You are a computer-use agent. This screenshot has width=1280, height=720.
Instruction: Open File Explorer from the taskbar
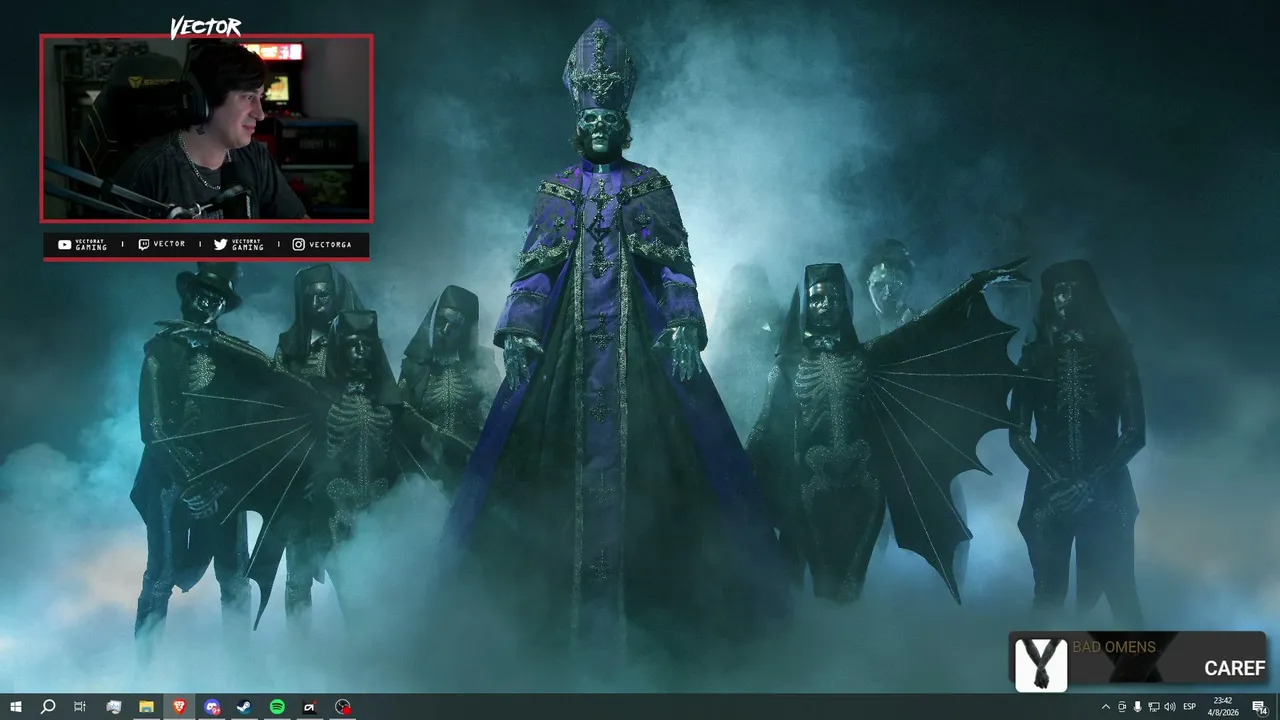click(146, 707)
